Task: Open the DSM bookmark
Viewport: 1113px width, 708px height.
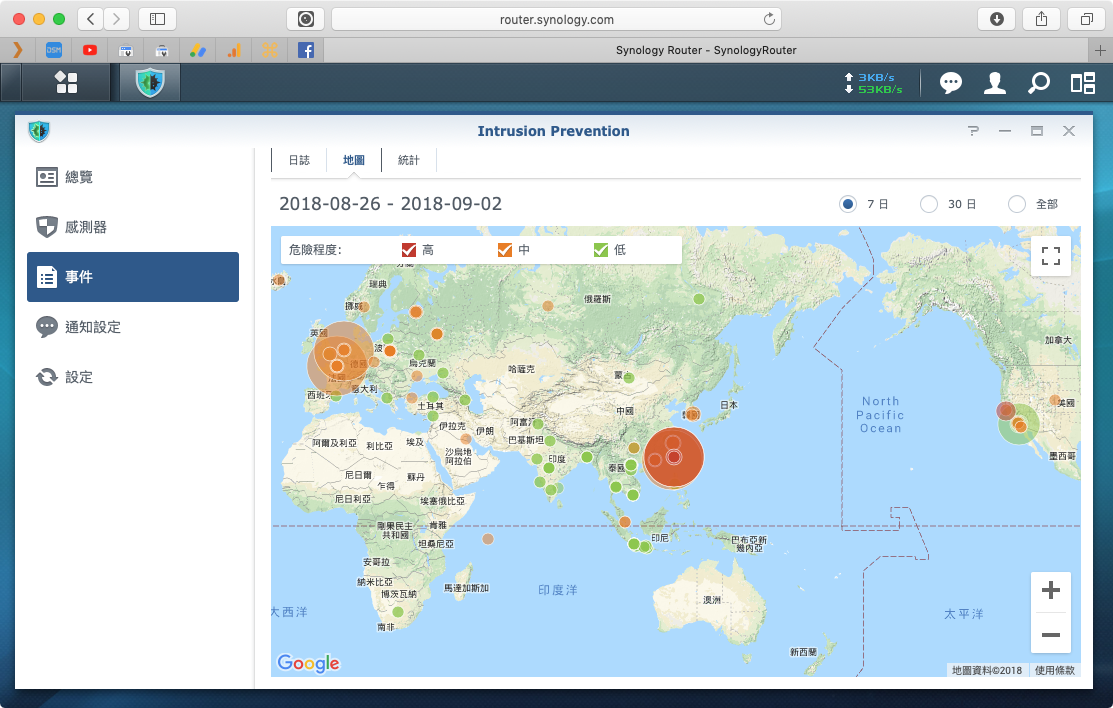Action: click(x=54, y=50)
